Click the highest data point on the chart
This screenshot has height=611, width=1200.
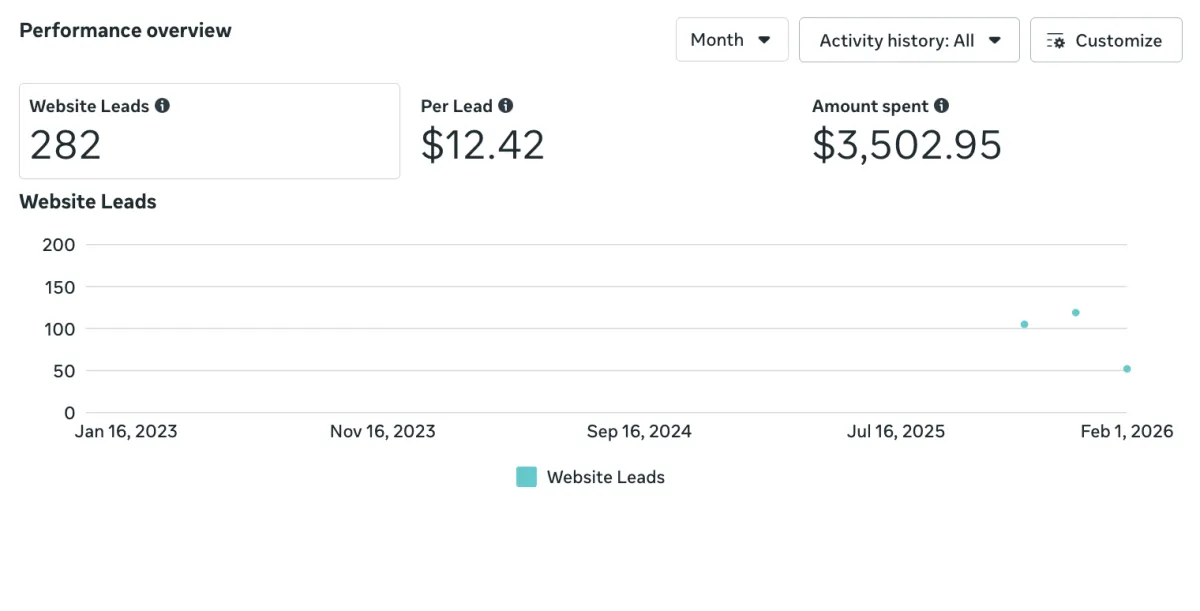tap(1076, 313)
